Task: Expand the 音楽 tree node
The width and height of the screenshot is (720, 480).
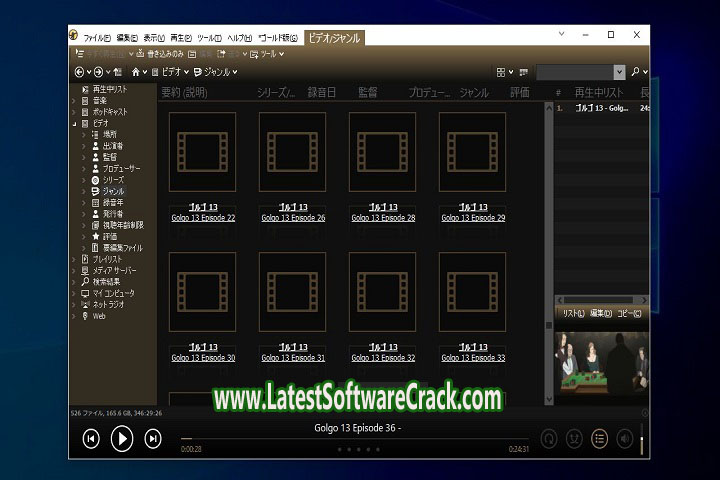Action: pyautogui.click(x=74, y=101)
